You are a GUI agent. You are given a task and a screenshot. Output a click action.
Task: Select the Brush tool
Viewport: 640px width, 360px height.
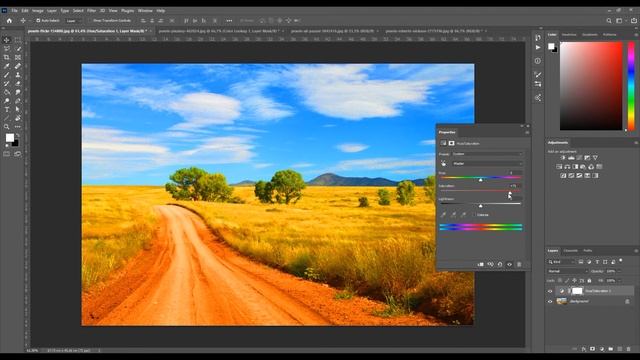point(7,75)
